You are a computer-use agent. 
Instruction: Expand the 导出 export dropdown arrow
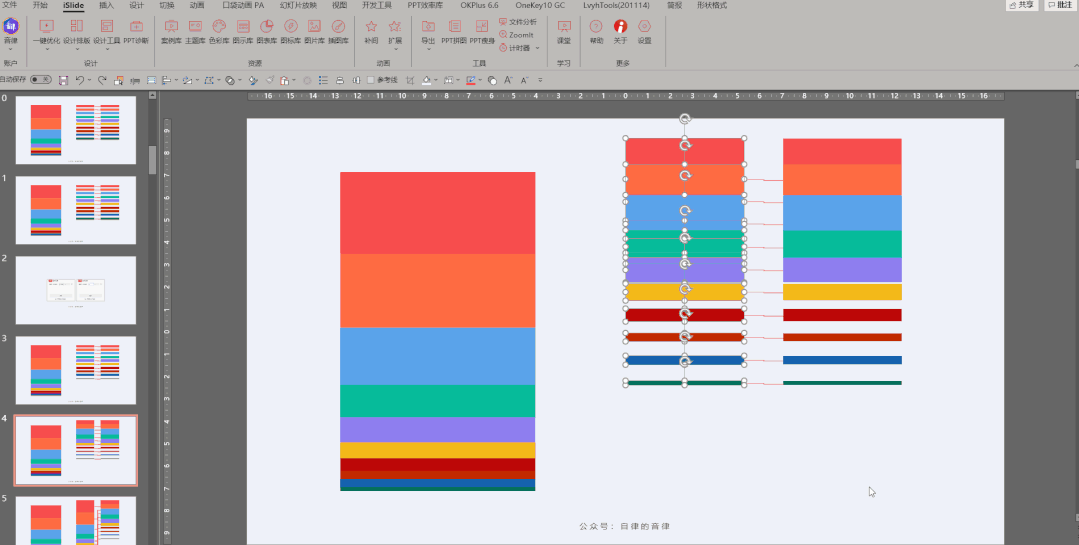point(428,49)
